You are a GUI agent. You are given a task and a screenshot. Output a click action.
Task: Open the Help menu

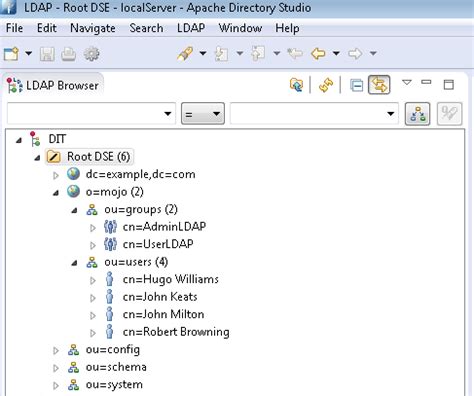point(287,28)
